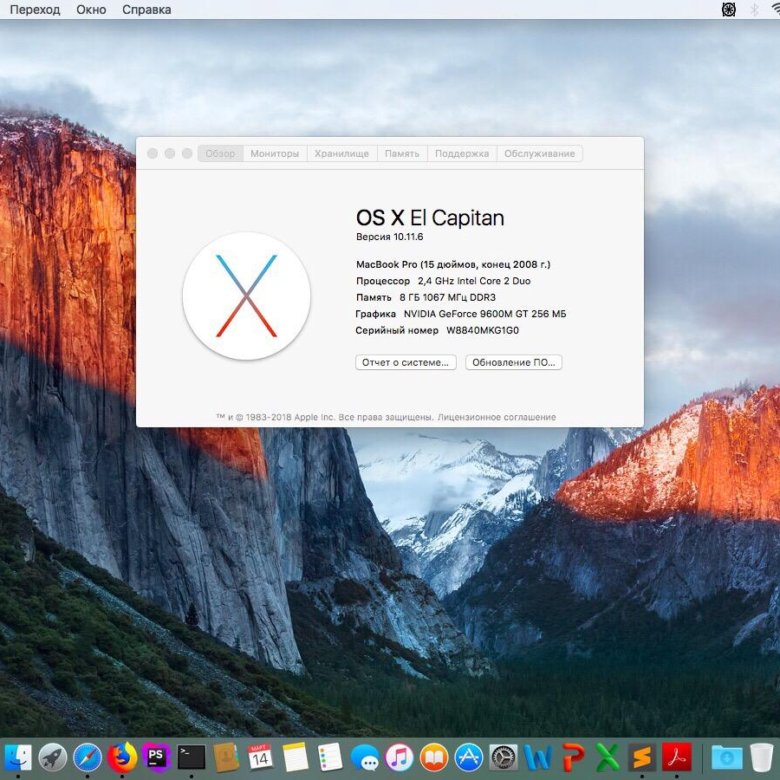Open PhpStorm from the dock
Image resolution: width=780 pixels, height=780 pixels.
(x=156, y=757)
